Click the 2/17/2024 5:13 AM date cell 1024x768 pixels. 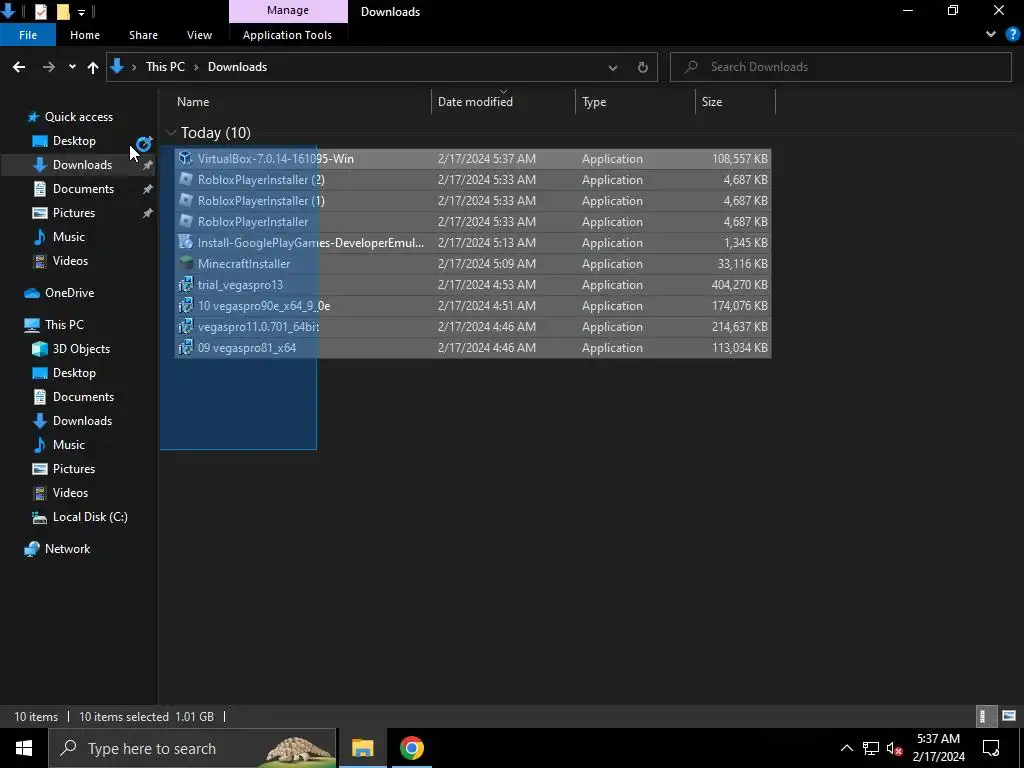pos(487,242)
